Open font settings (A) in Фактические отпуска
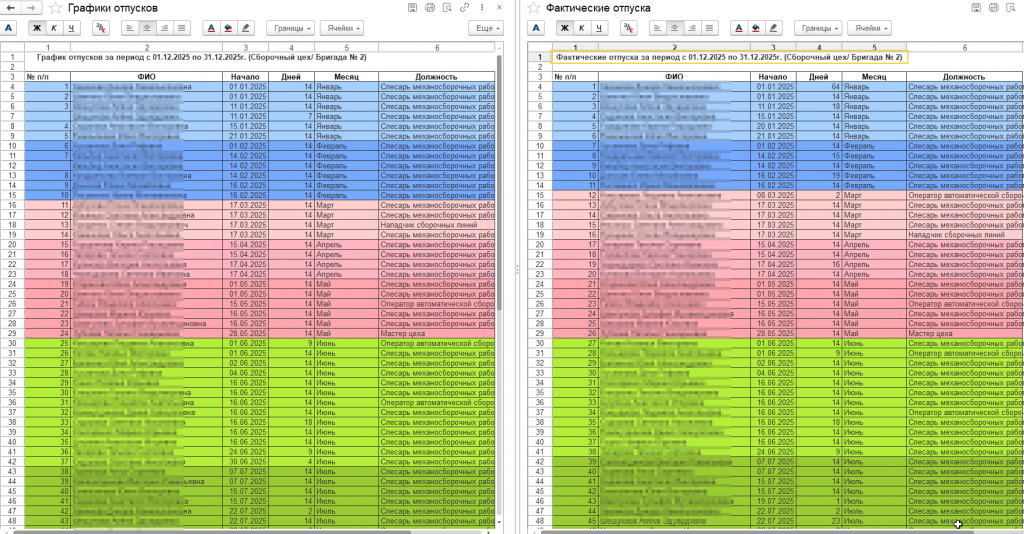Viewport: 1024px width, 534px height. (x=536, y=28)
